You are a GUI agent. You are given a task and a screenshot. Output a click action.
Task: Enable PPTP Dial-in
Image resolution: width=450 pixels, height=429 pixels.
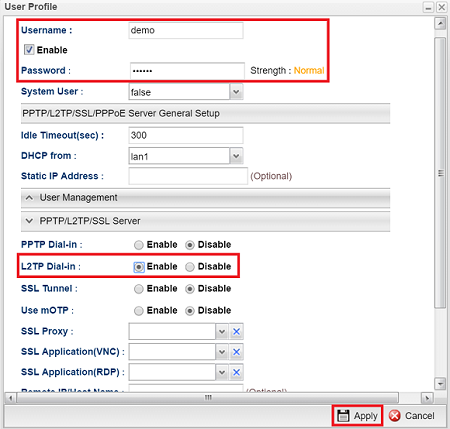coord(139,245)
